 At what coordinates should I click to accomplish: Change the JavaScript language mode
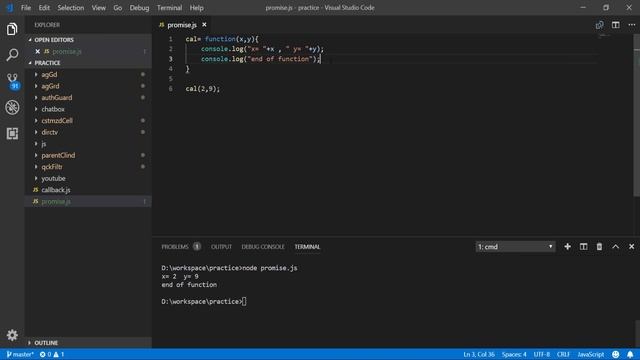(x=591, y=354)
